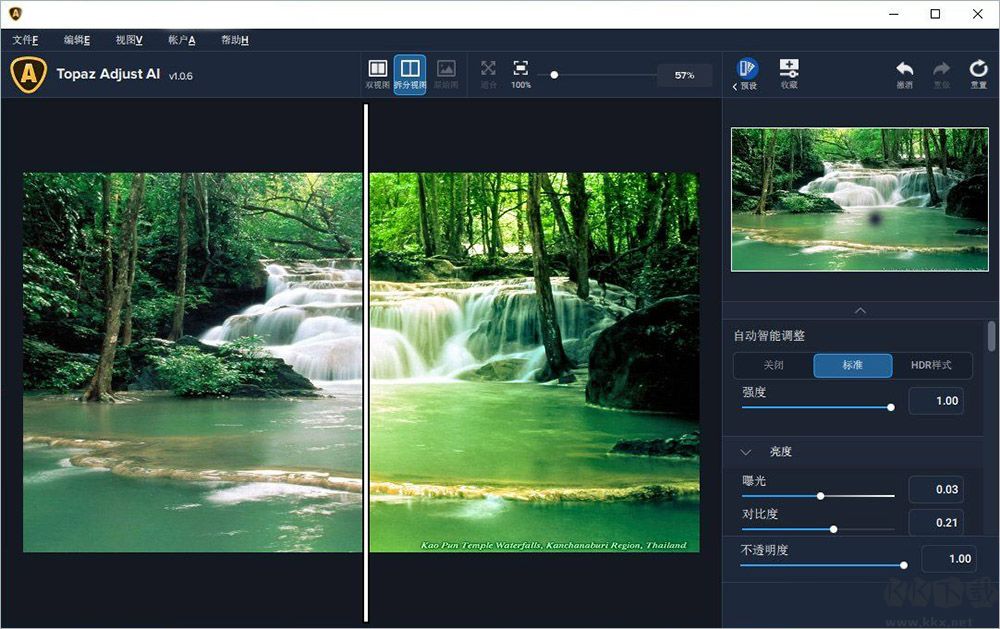The image size is (1000, 629).
Task: Turn off auto adjust with 关闭
Action: pyautogui.click(x=773, y=365)
